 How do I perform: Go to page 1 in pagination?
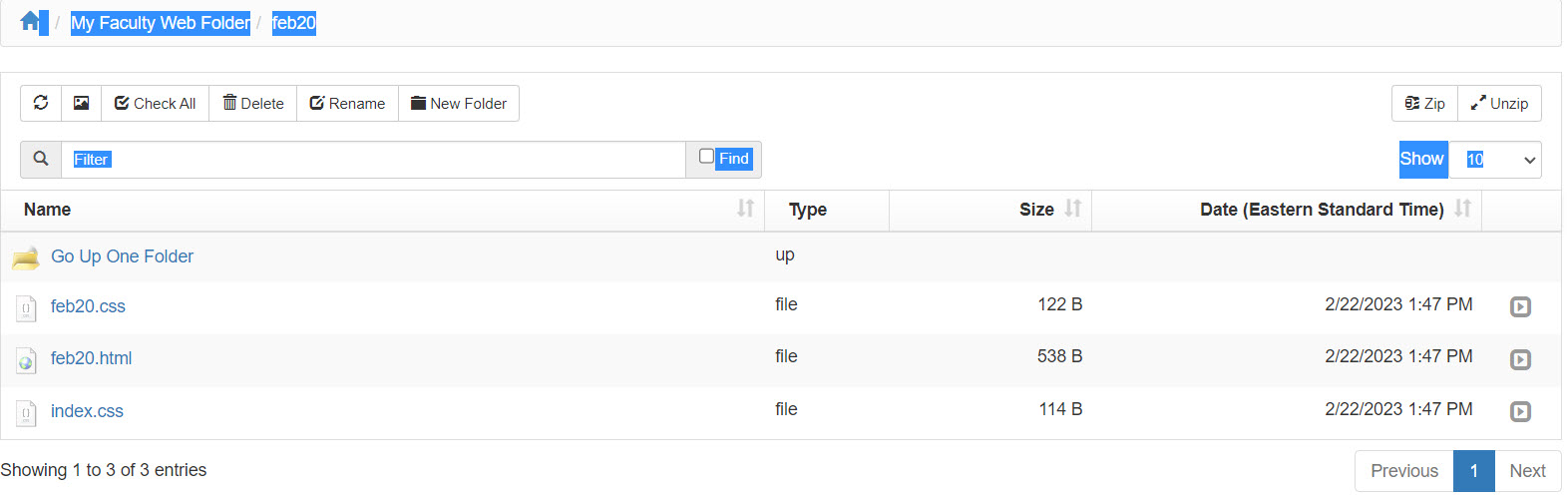[x=1473, y=471]
